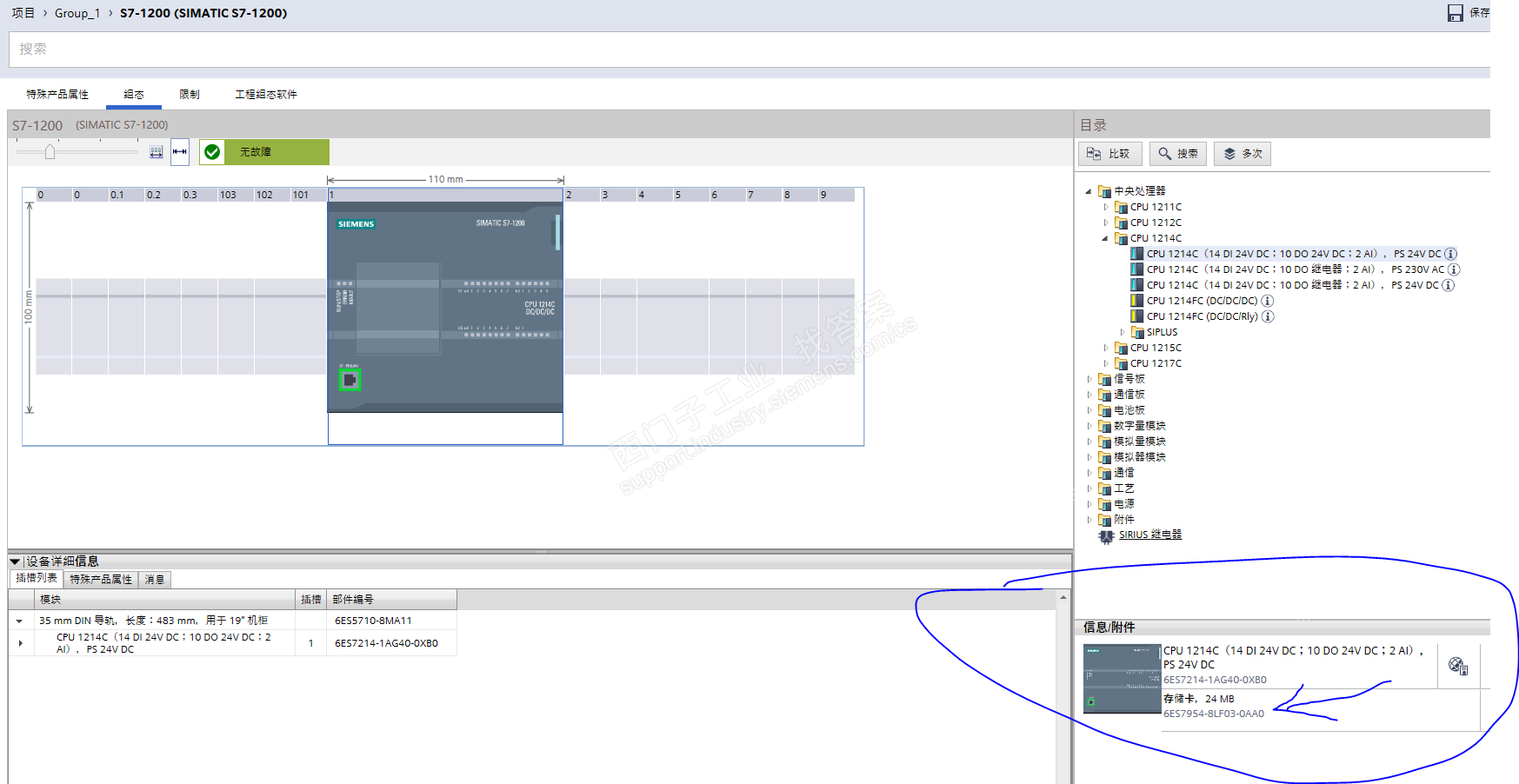Screen dimensions: 1519x784
Task: Click the 模拟量模块 folder icon
Action: 1105,442
